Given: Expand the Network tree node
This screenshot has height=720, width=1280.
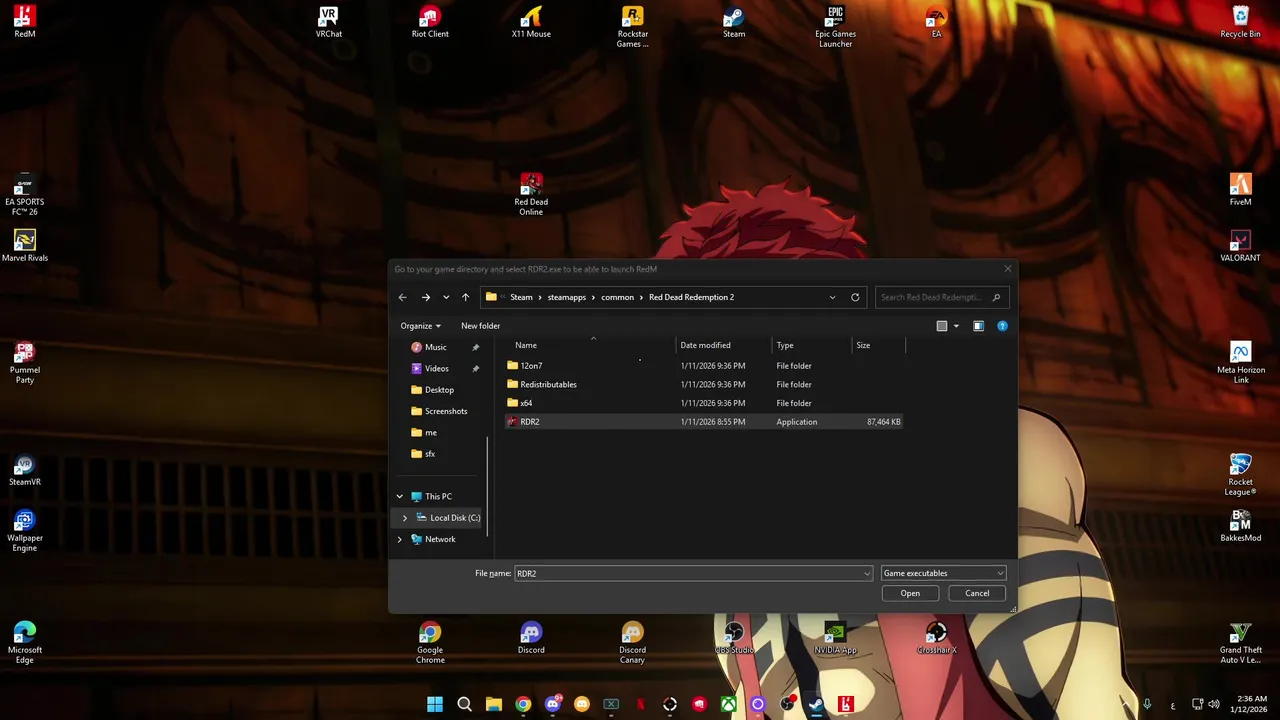Looking at the screenshot, I should click(399, 539).
